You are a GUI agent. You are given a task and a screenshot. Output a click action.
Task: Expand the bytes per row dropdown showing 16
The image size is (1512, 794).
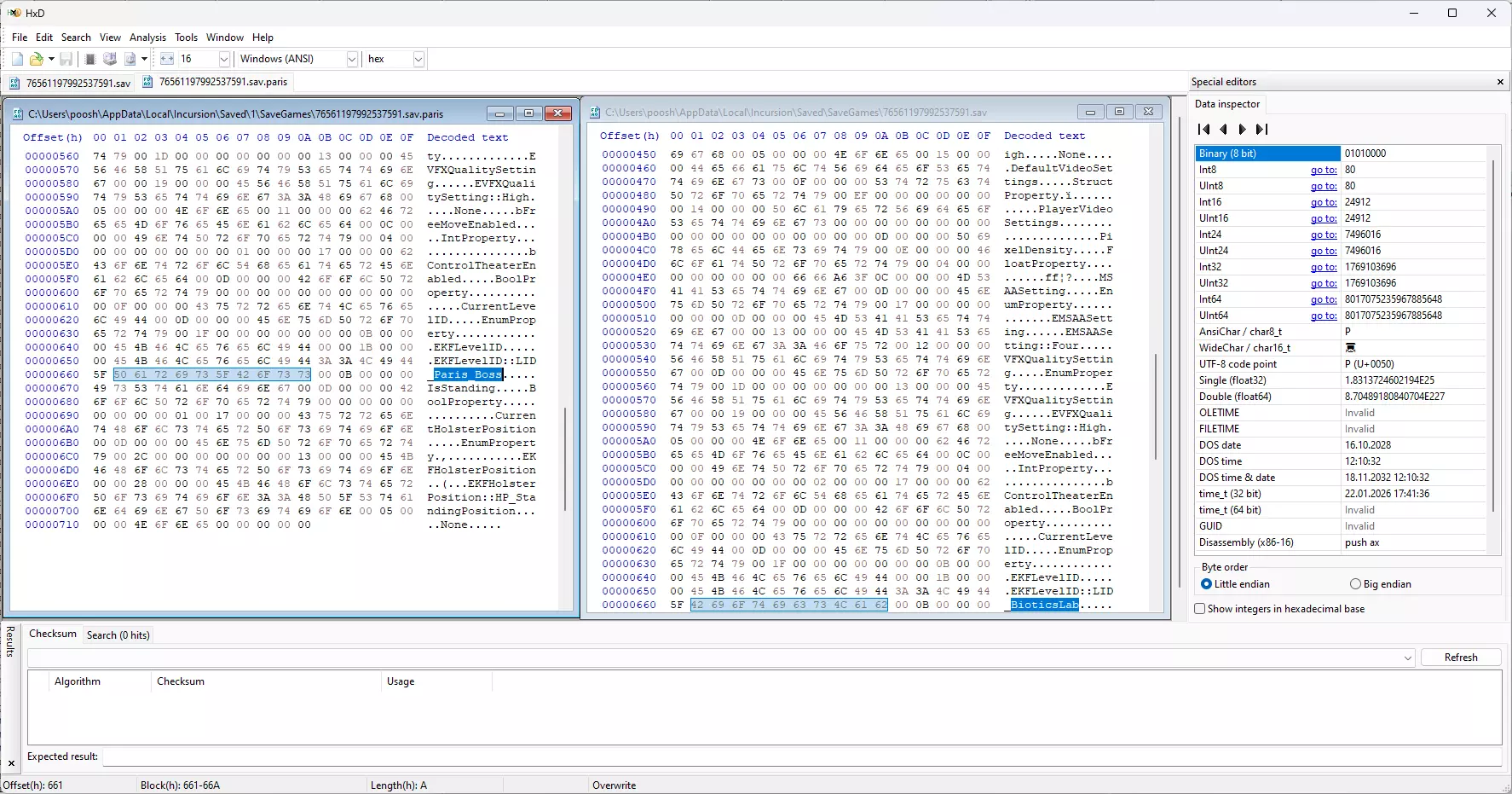(224, 59)
